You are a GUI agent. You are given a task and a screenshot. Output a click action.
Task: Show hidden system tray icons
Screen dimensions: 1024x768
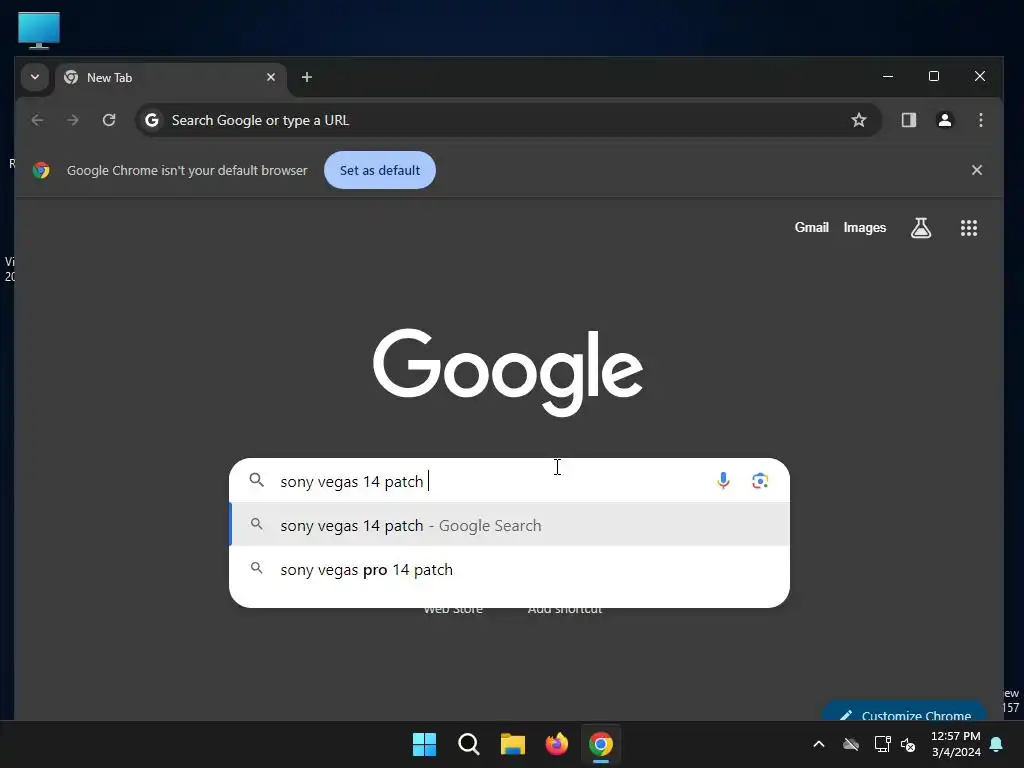pyautogui.click(x=818, y=744)
